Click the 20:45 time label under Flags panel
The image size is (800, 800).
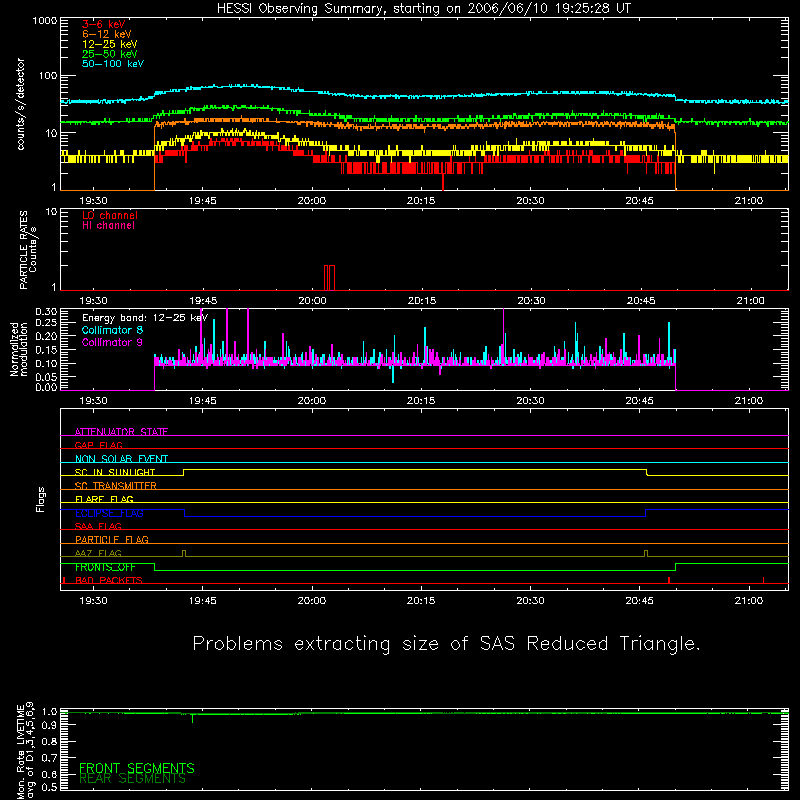640,601
